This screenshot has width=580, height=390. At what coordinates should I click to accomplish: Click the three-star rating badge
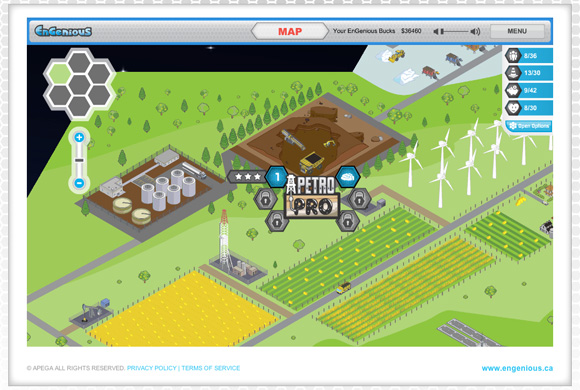coord(247,176)
